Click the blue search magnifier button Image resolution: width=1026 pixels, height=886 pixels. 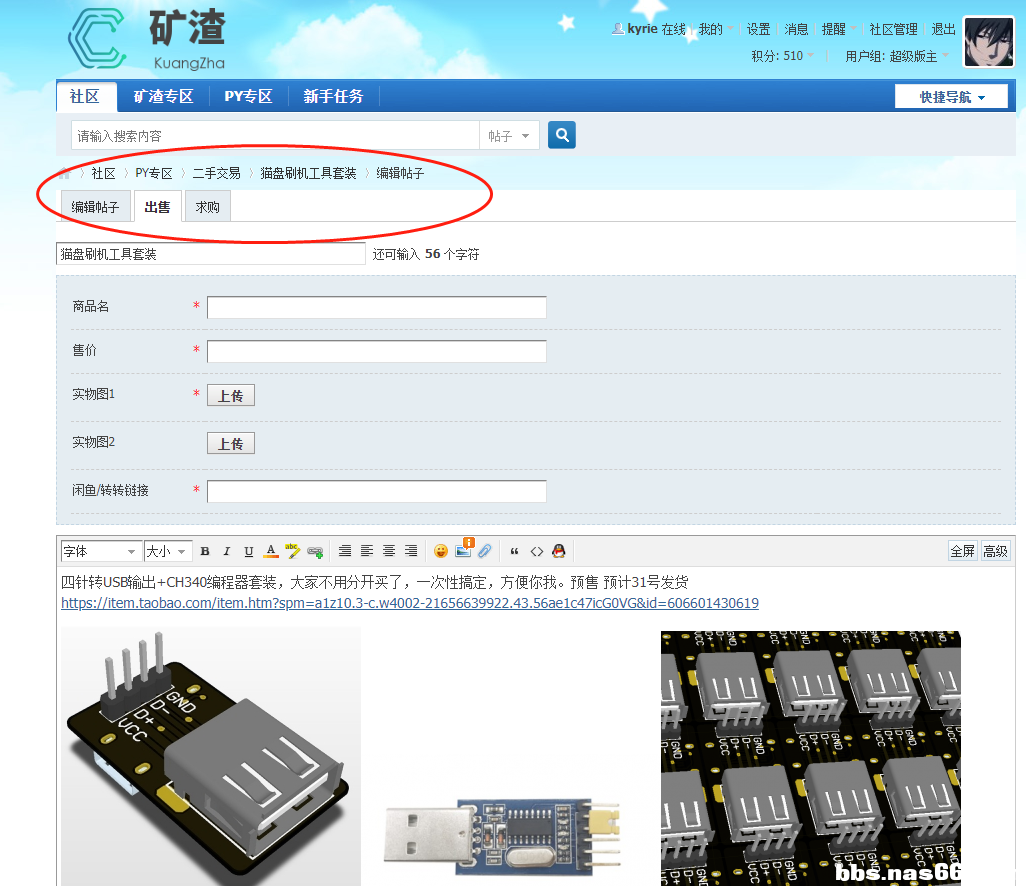point(562,135)
